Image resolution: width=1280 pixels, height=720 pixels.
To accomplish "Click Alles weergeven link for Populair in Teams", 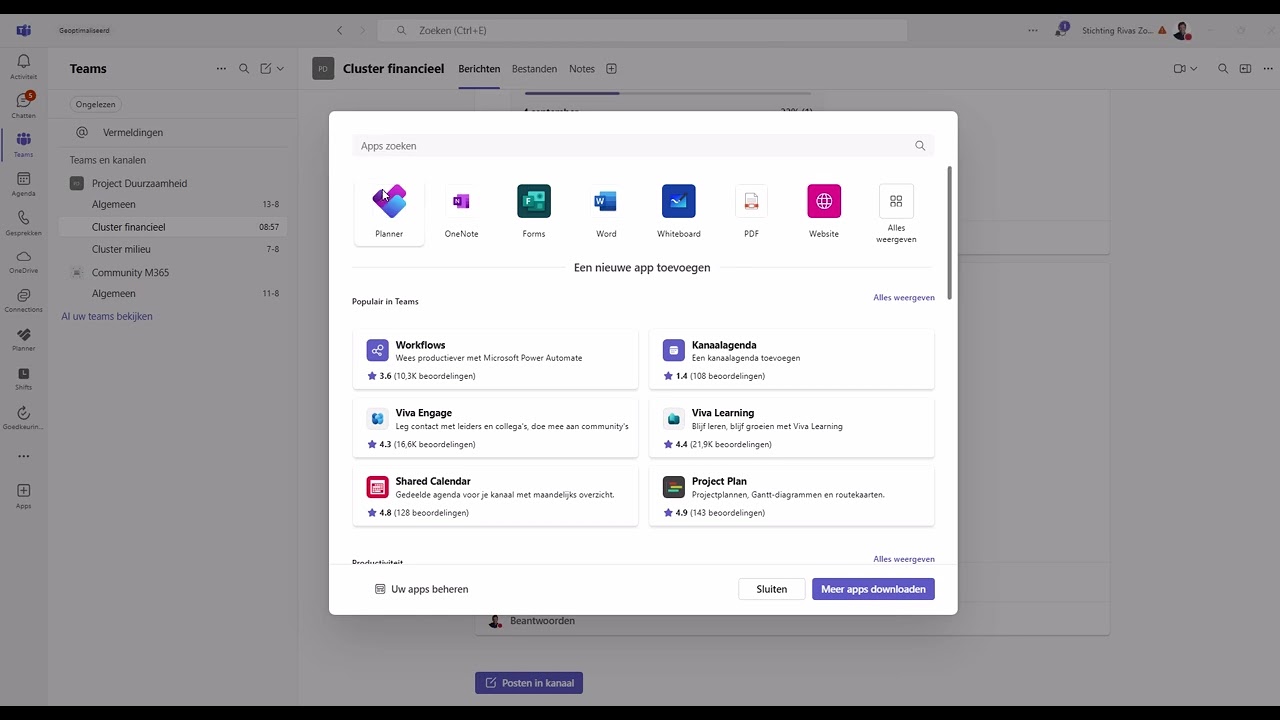I will (904, 298).
